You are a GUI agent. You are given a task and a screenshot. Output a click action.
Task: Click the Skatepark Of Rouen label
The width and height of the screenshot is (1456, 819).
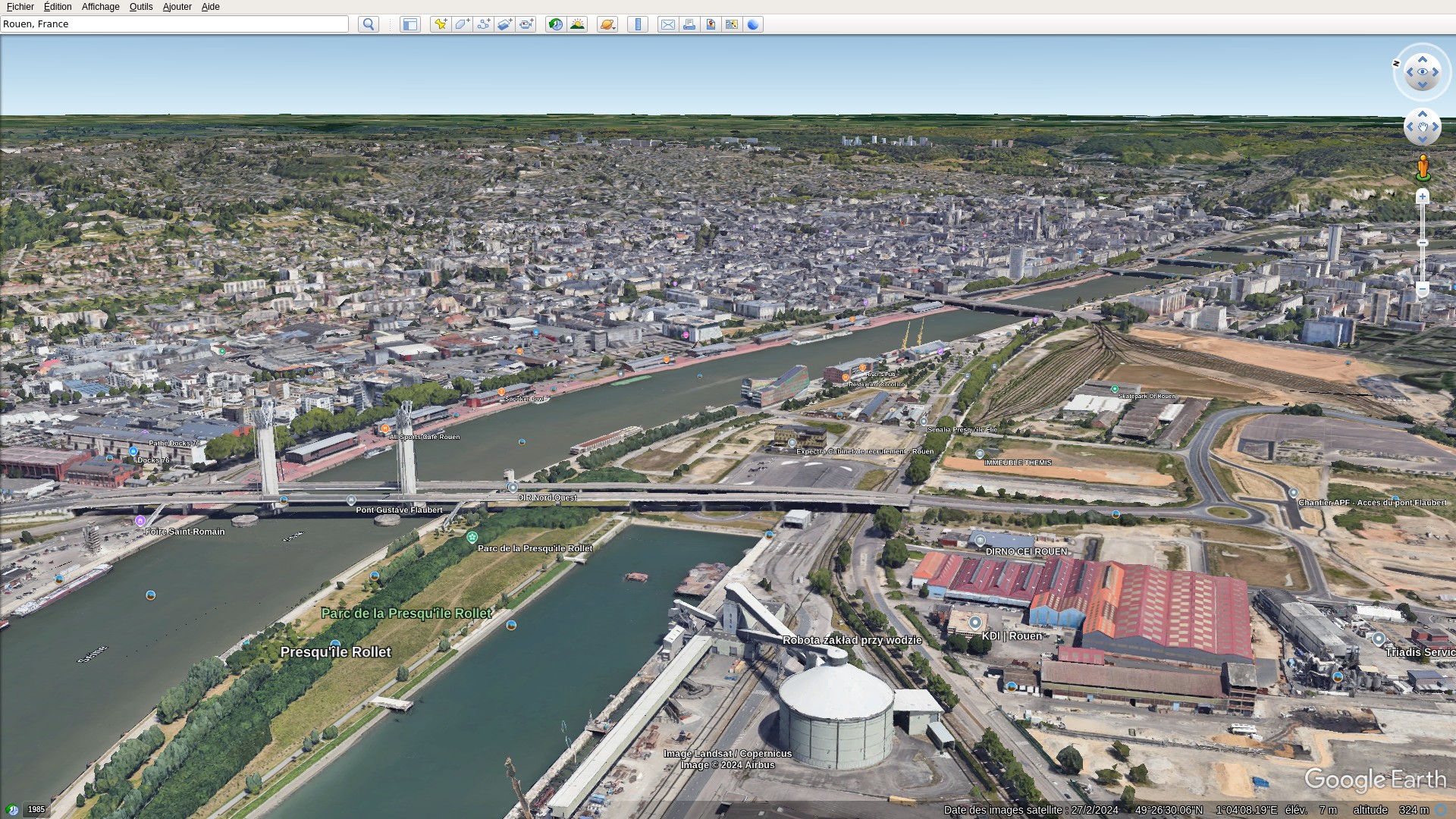coord(1147,396)
